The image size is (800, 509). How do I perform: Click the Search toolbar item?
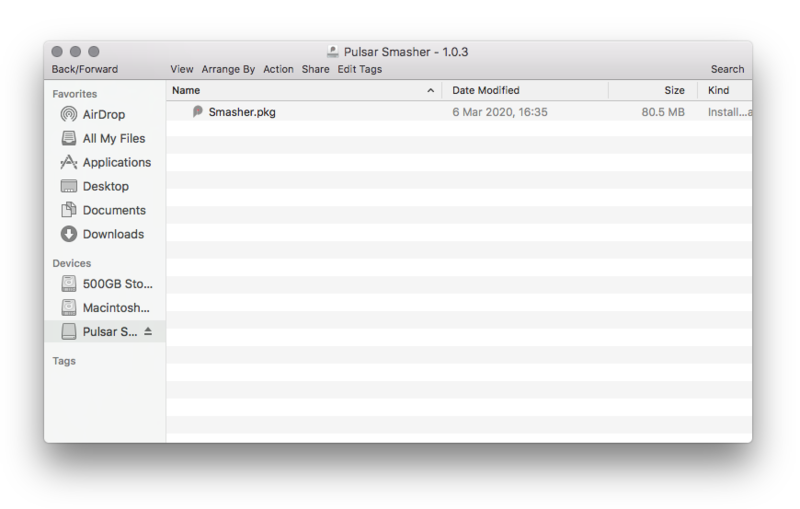728,69
